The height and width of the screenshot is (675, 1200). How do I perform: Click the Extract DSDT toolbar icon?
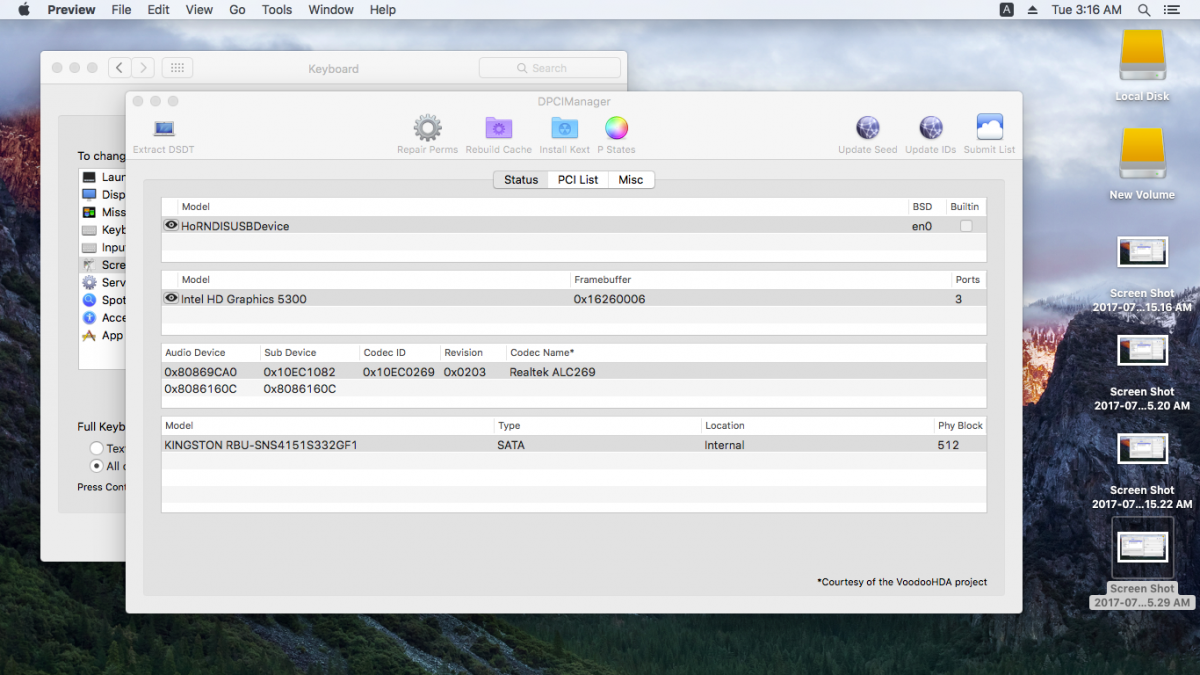coord(164,129)
